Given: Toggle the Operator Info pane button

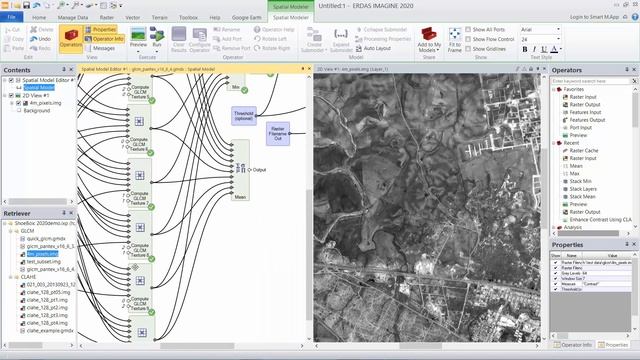Looking at the screenshot, I should click(x=104, y=39).
